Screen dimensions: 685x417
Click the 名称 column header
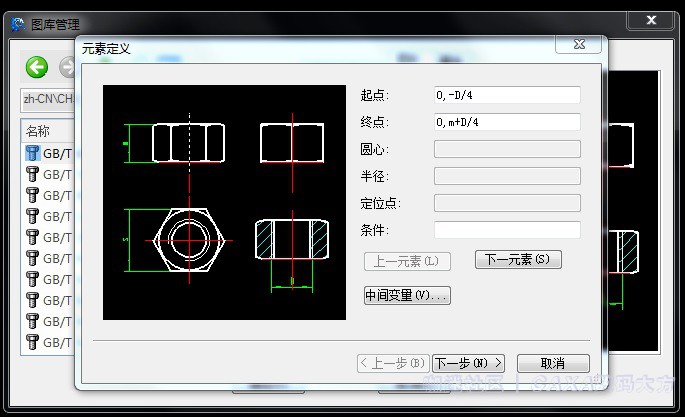coord(45,131)
